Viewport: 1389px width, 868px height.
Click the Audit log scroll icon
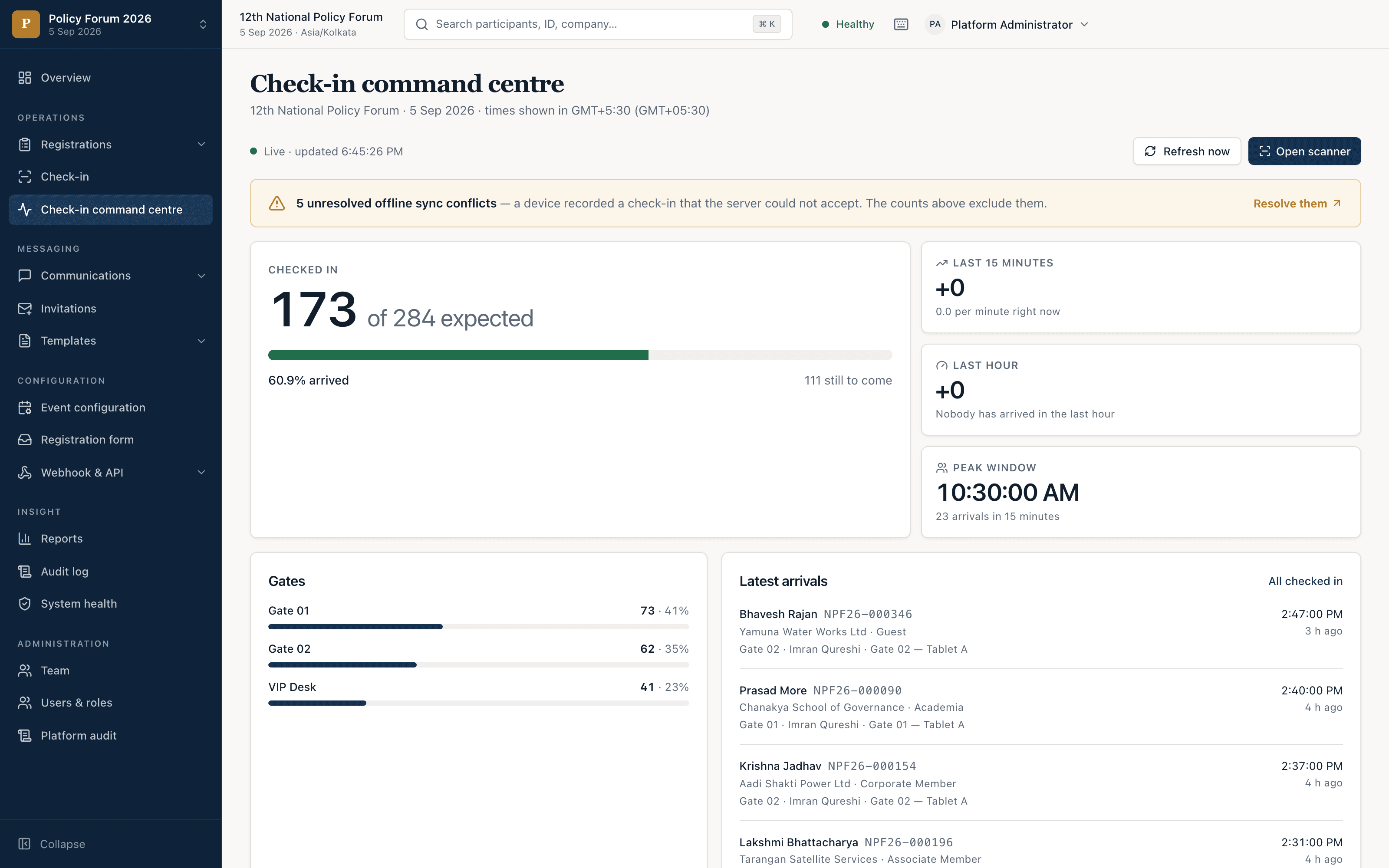(25, 571)
